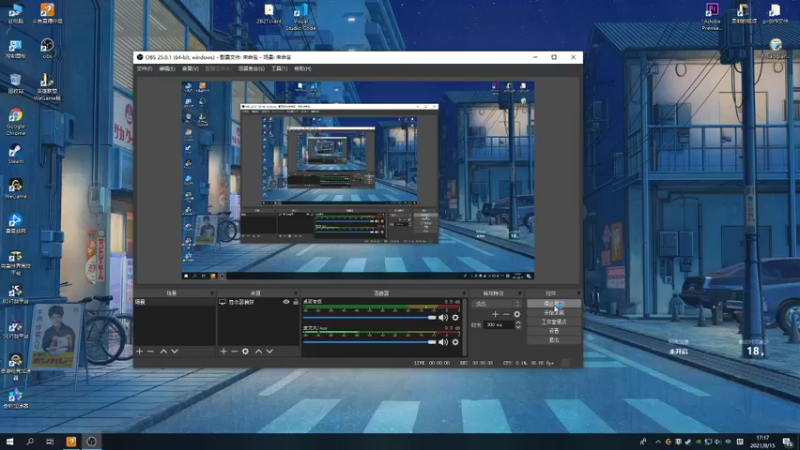
Task: Move scene down with Scenes down arrow
Action: point(174,352)
